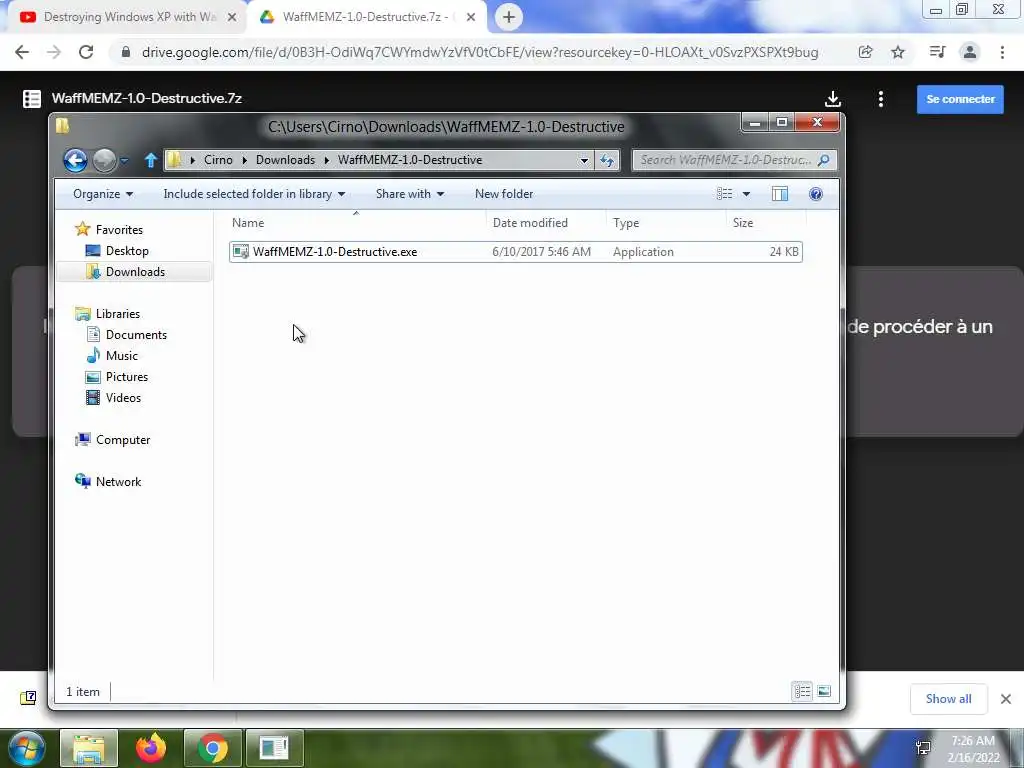Screen dimensions: 1024x768
Task: Open the Organize menu
Action: 103,194
